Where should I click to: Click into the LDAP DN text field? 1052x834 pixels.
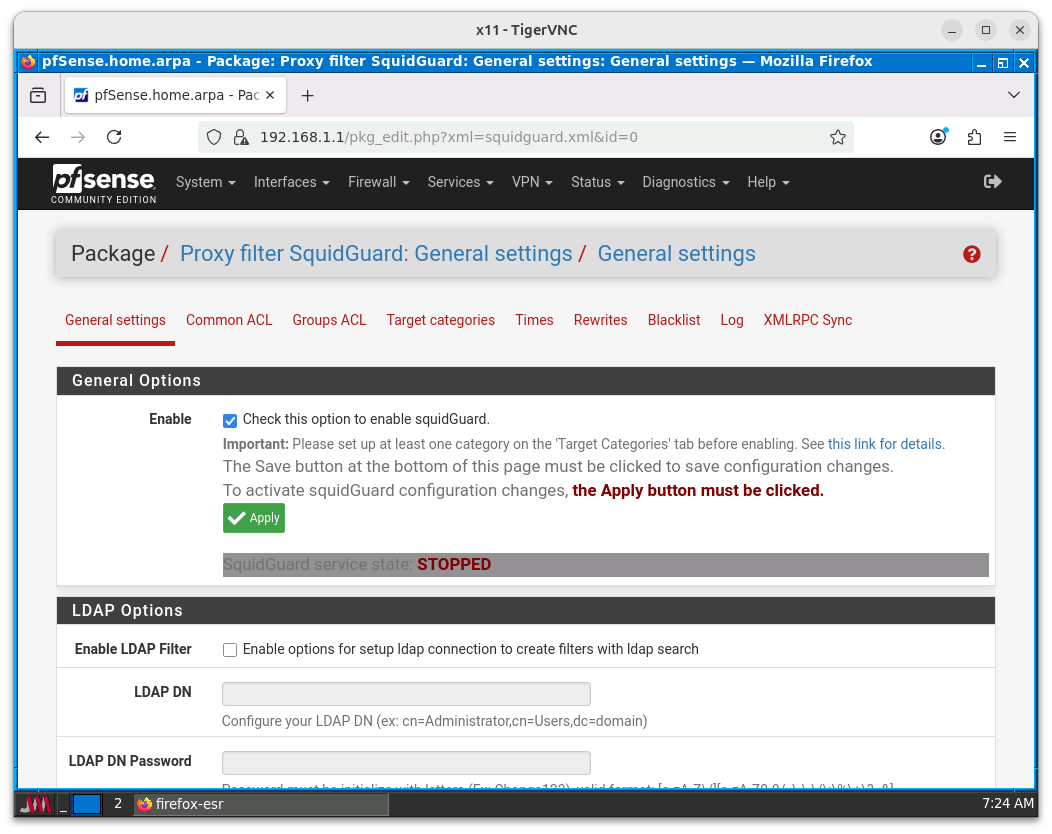[406, 694]
